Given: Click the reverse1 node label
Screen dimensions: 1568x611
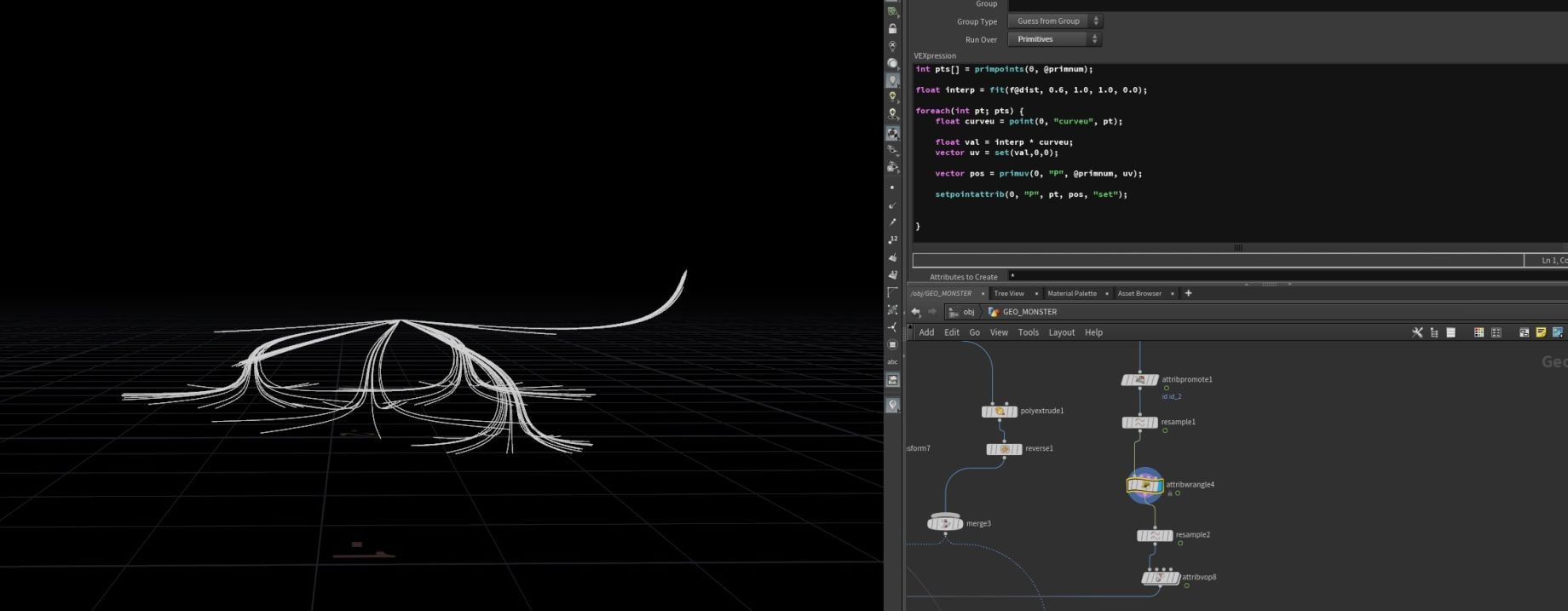Looking at the screenshot, I should click(x=1040, y=448).
